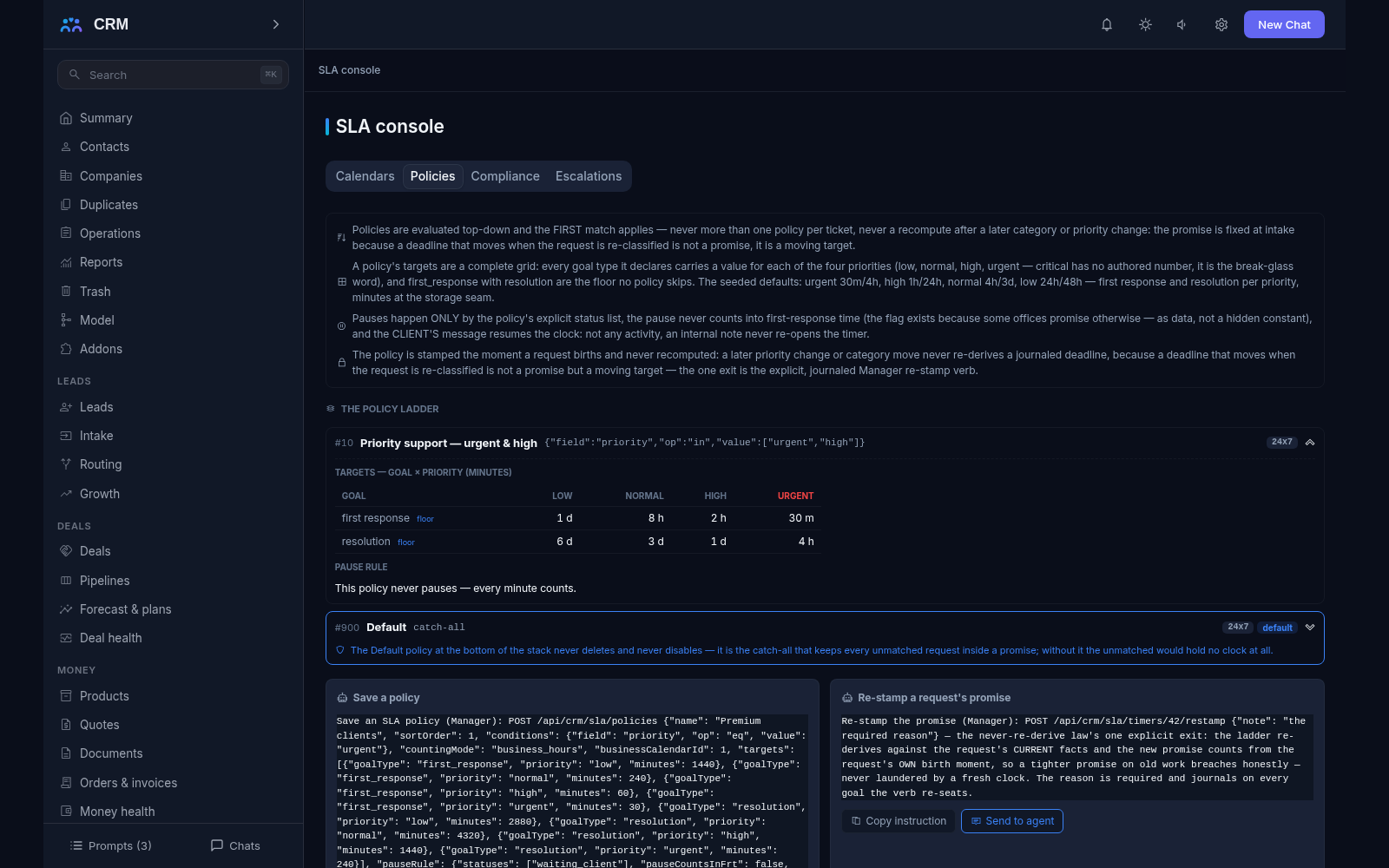
Task: Click Send to agent button
Action: pyautogui.click(x=1012, y=821)
